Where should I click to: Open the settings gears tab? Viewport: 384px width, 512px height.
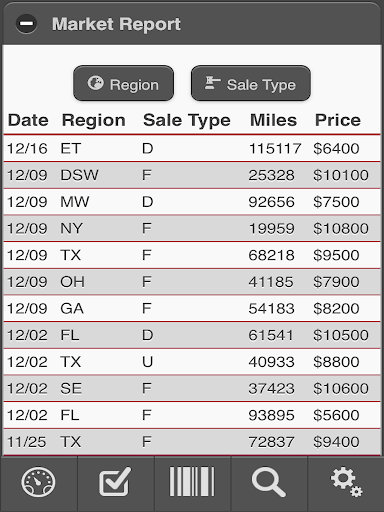point(346,483)
